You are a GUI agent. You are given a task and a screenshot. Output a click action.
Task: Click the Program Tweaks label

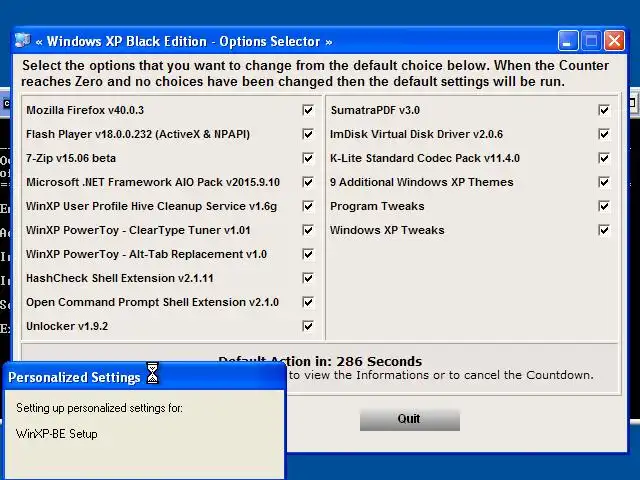pyautogui.click(x=377, y=206)
